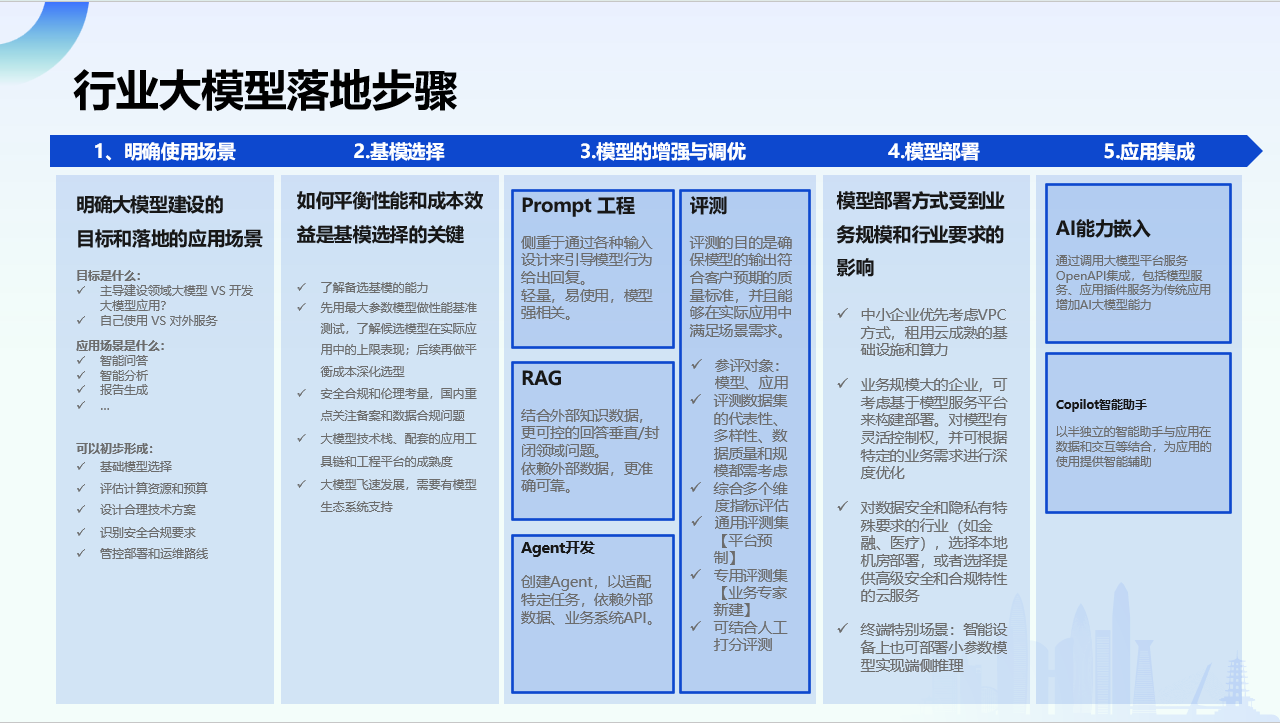Click the Agent开发 card heading
Screen dimensions: 1280x723
point(558,548)
